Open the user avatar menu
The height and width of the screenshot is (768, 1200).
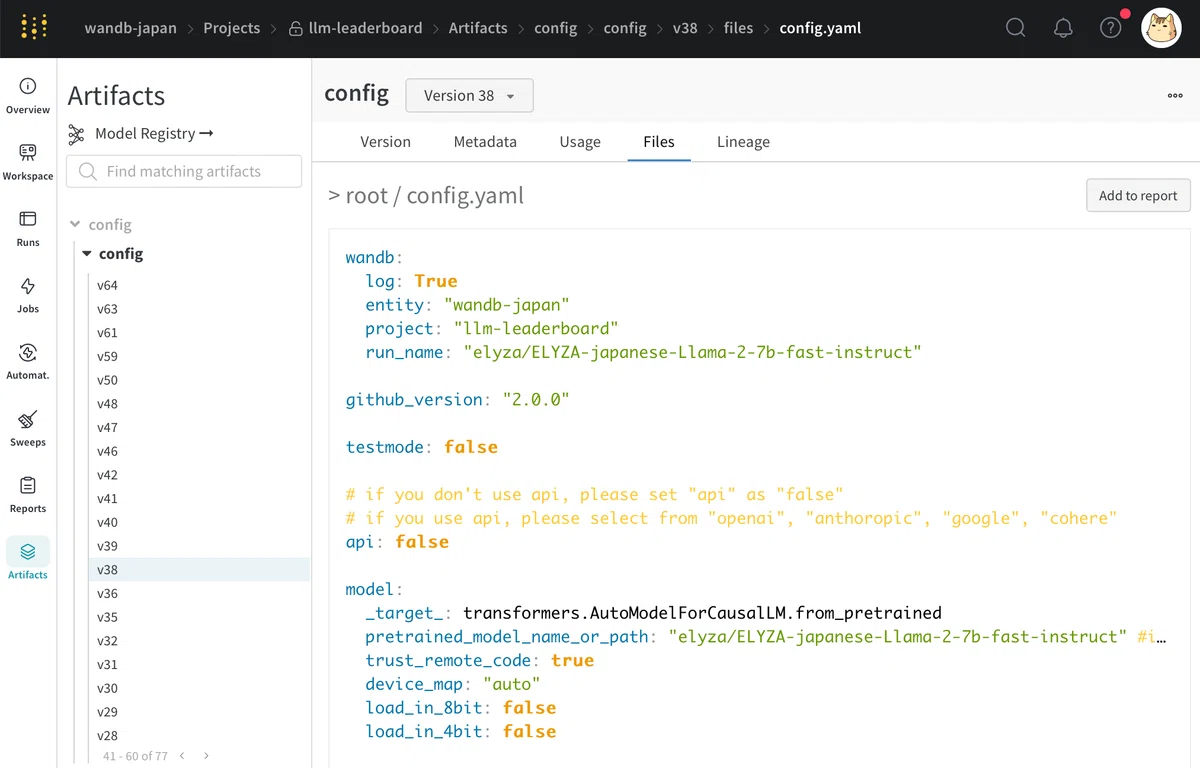[1162, 28]
